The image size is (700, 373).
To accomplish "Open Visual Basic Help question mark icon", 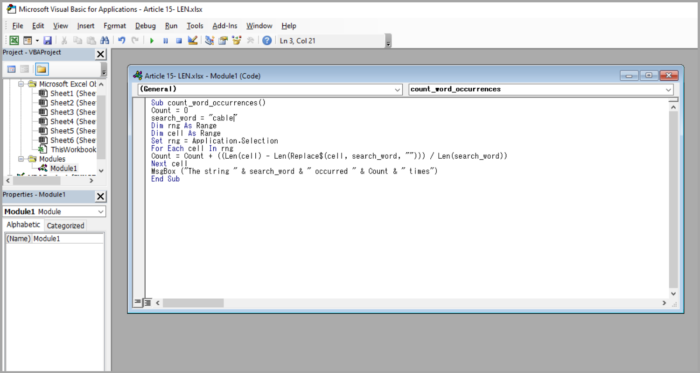I will coord(267,41).
